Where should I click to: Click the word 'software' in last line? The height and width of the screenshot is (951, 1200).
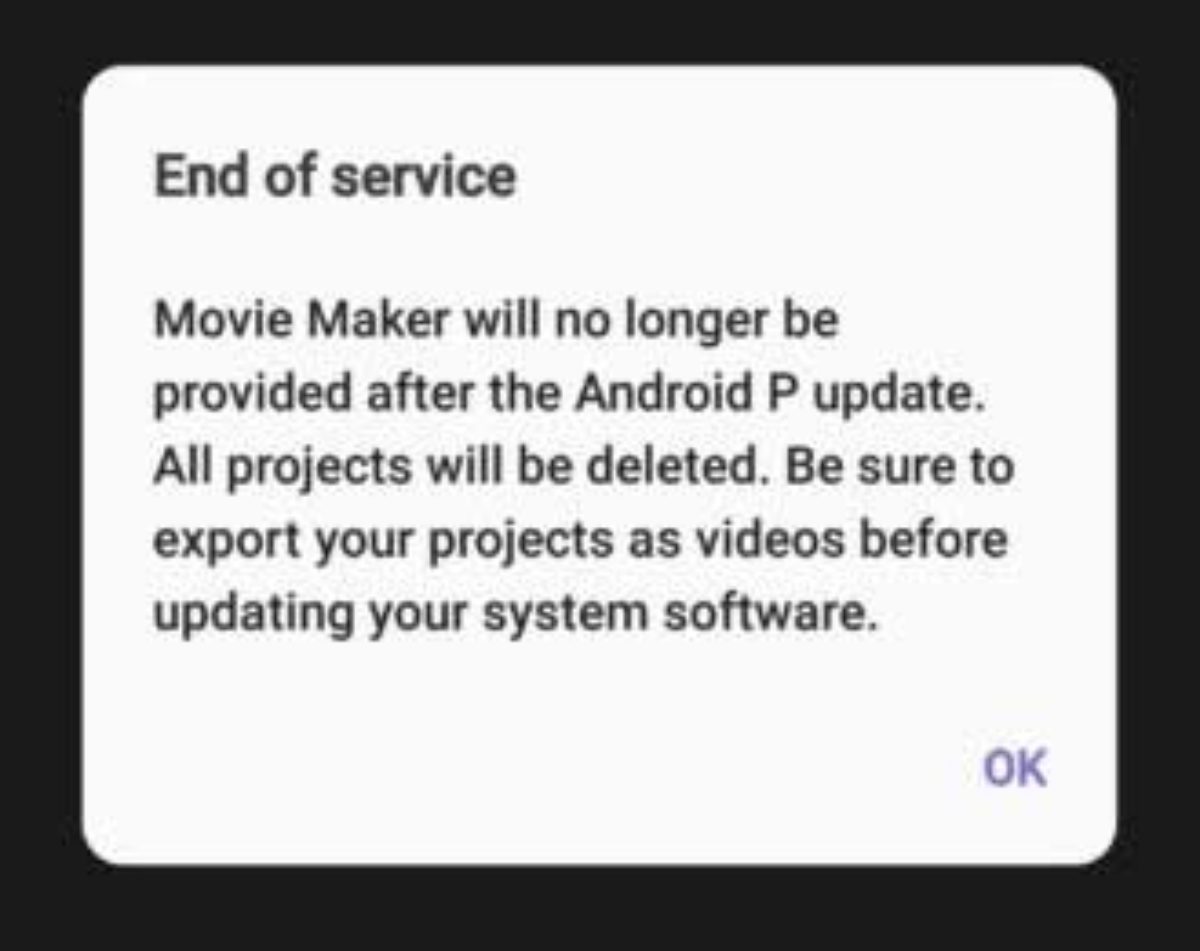(769, 614)
